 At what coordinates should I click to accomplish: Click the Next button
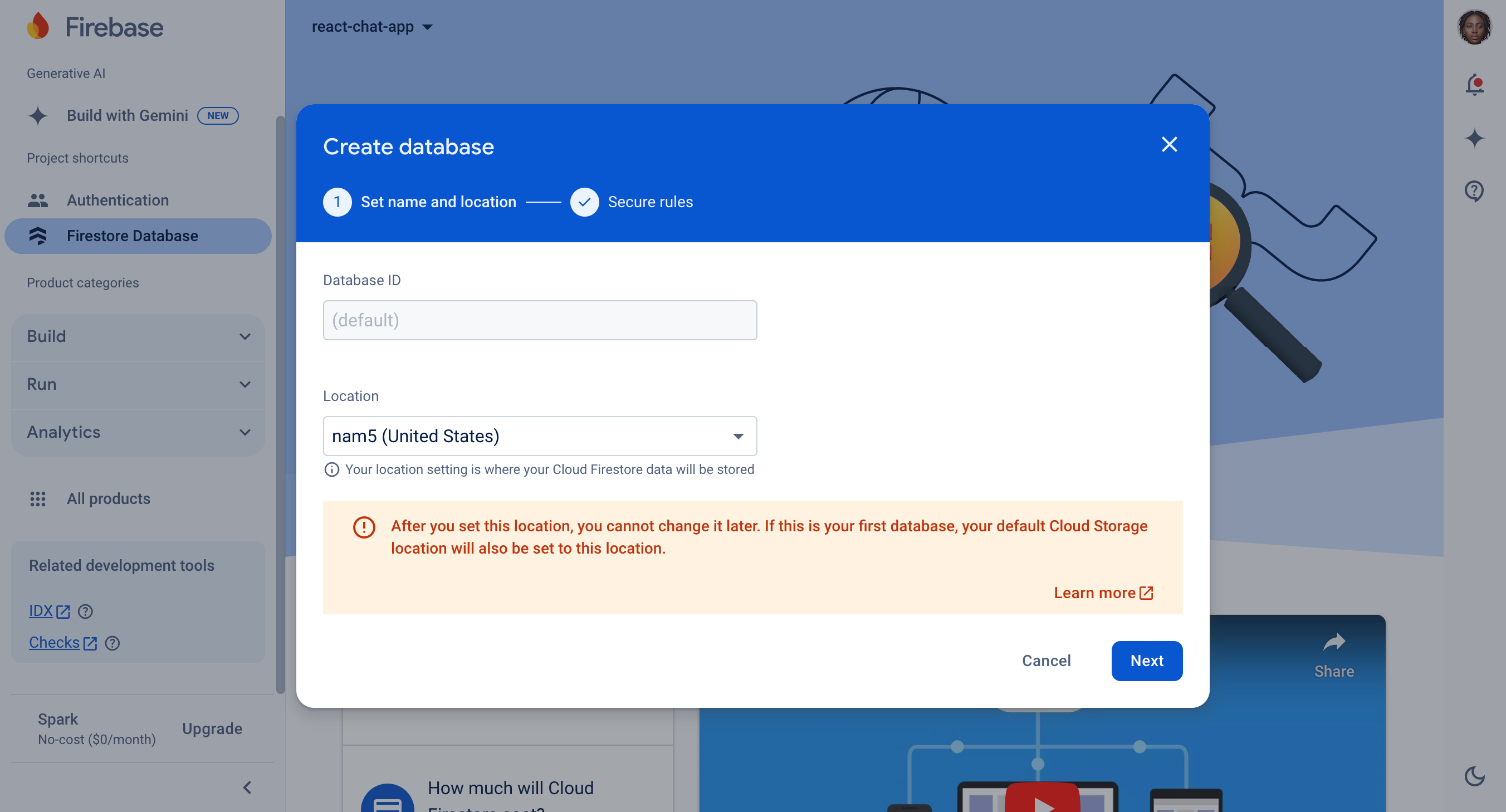(1146, 661)
